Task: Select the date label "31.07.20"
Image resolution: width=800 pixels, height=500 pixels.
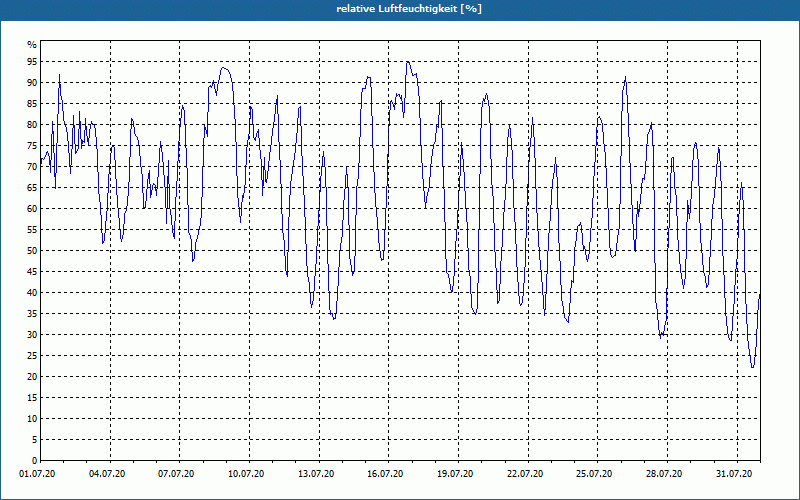Action: (x=734, y=474)
